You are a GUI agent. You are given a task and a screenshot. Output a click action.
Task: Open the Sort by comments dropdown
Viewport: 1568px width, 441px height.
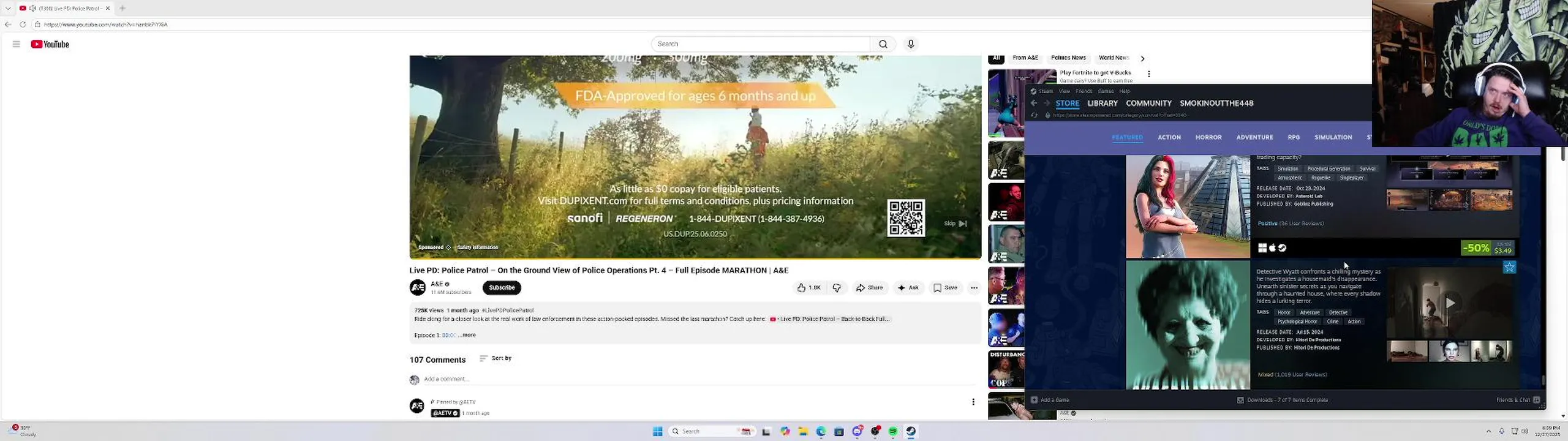pos(496,358)
